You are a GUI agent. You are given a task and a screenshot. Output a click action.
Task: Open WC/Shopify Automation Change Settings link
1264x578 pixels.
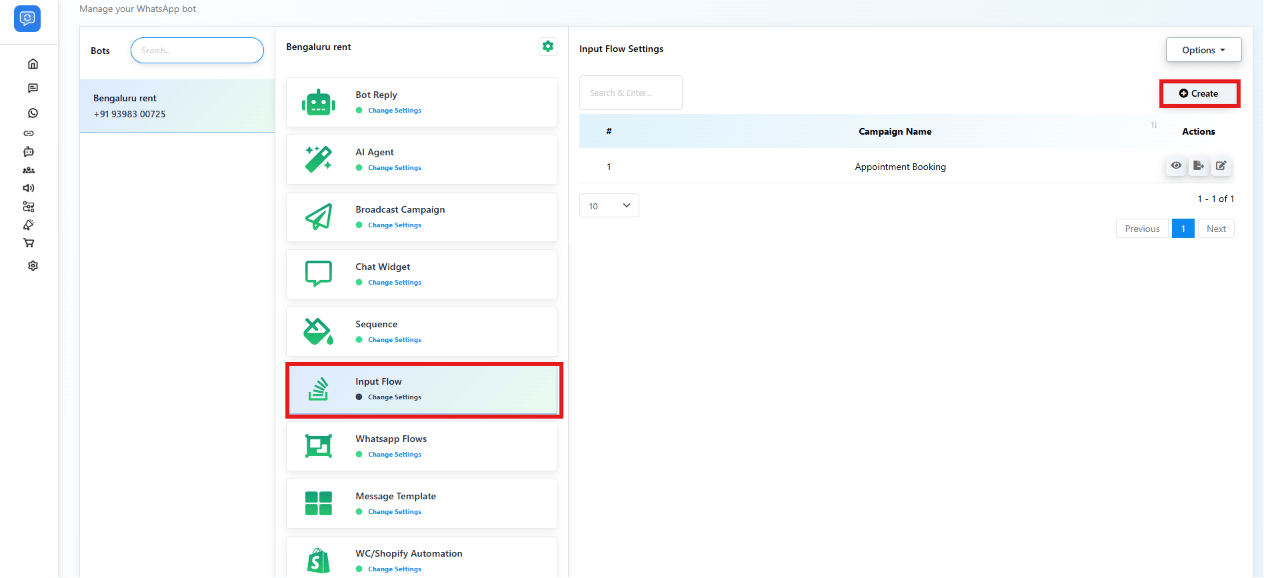(x=395, y=569)
